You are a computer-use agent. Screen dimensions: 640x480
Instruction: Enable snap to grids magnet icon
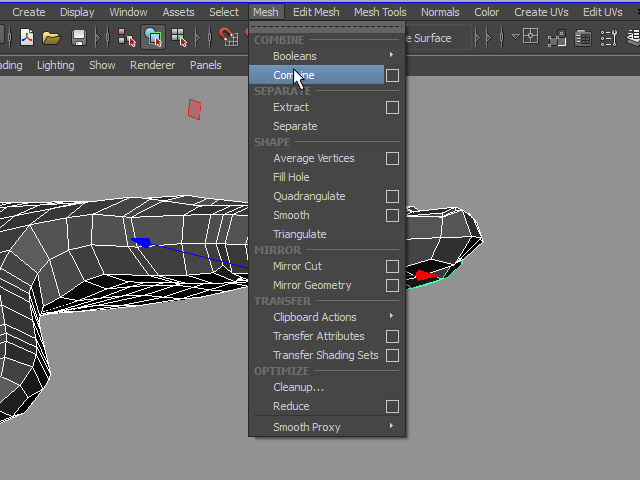(229, 37)
